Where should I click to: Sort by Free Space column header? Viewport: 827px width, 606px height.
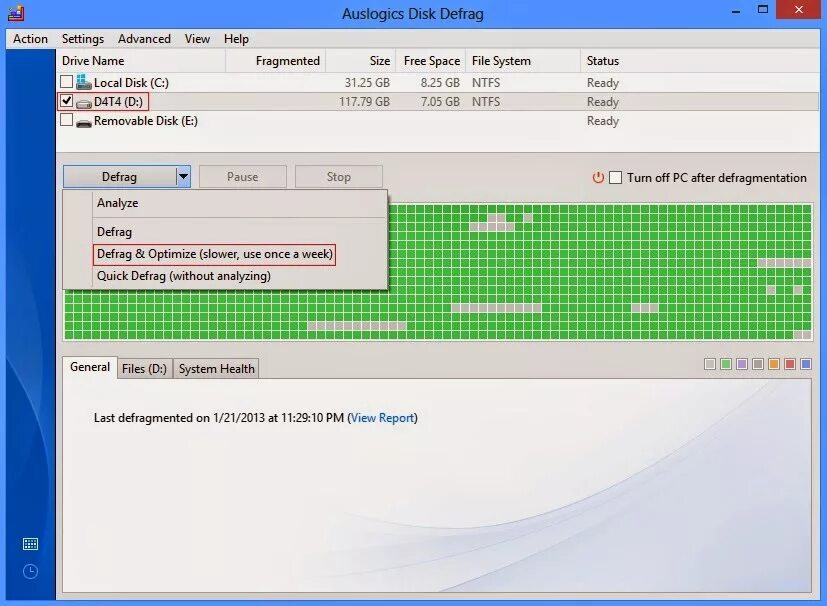(430, 61)
